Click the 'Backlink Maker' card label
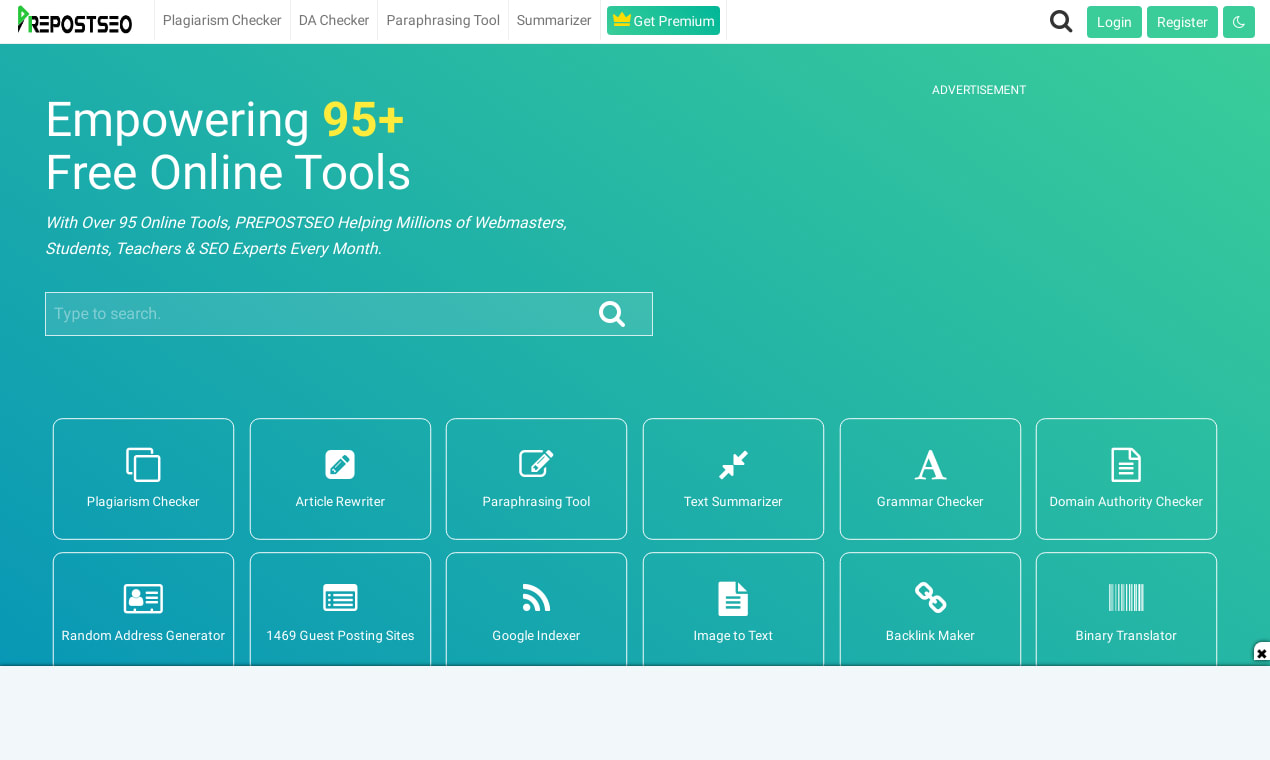Image resolution: width=1270 pixels, height=760 pixels. [930, 636]
